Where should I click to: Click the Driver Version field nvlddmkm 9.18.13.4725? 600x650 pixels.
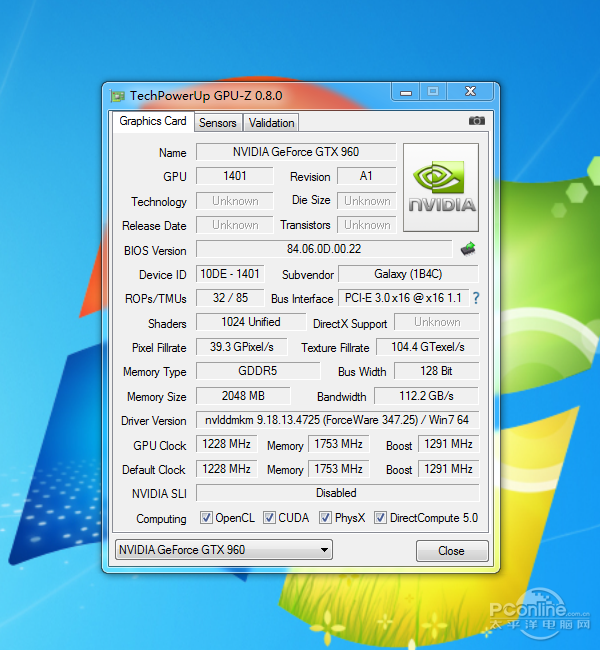tap(338, 420)
